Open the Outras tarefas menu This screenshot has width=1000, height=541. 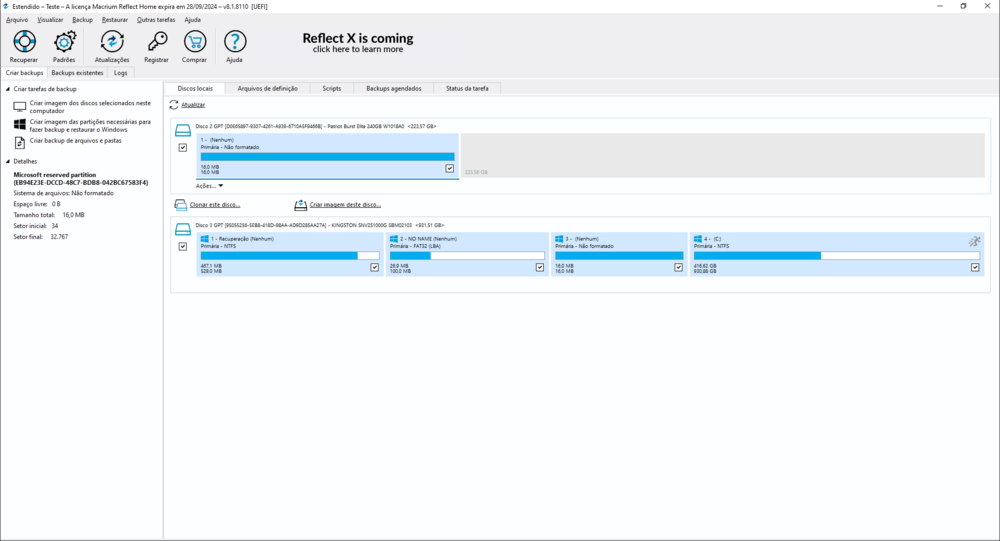click(155, 19)
